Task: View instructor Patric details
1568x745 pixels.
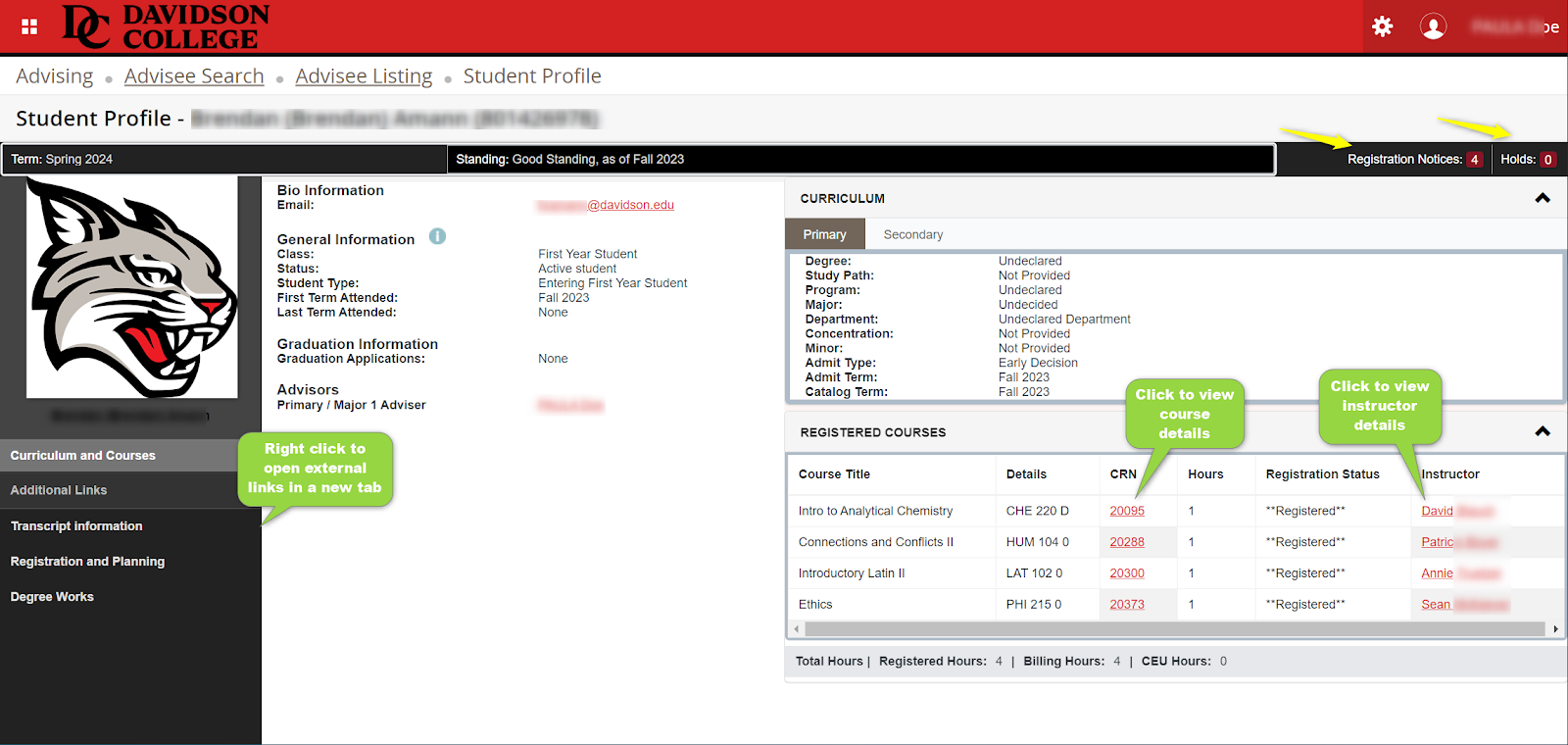Action: point(1459,542)
